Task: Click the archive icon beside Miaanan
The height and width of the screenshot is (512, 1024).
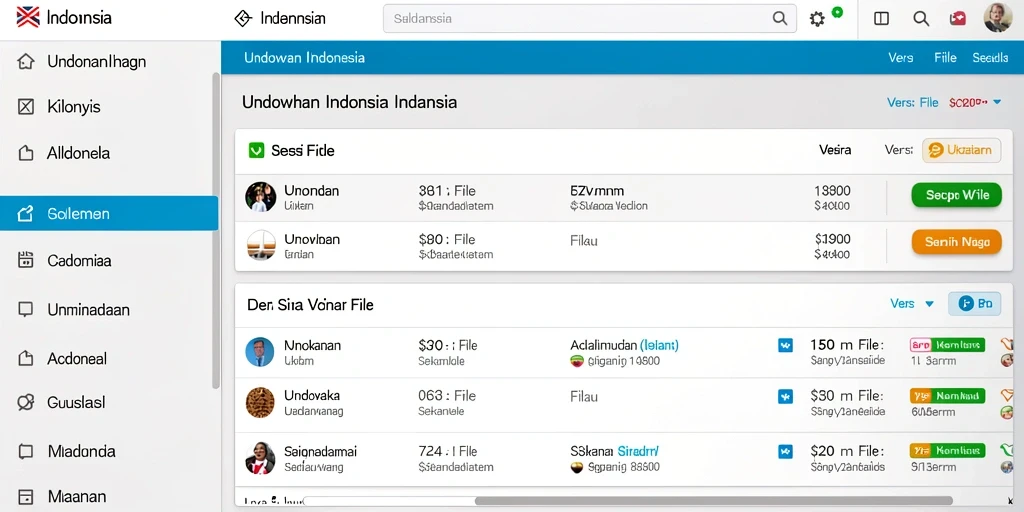Action: [x=25, y=497]
